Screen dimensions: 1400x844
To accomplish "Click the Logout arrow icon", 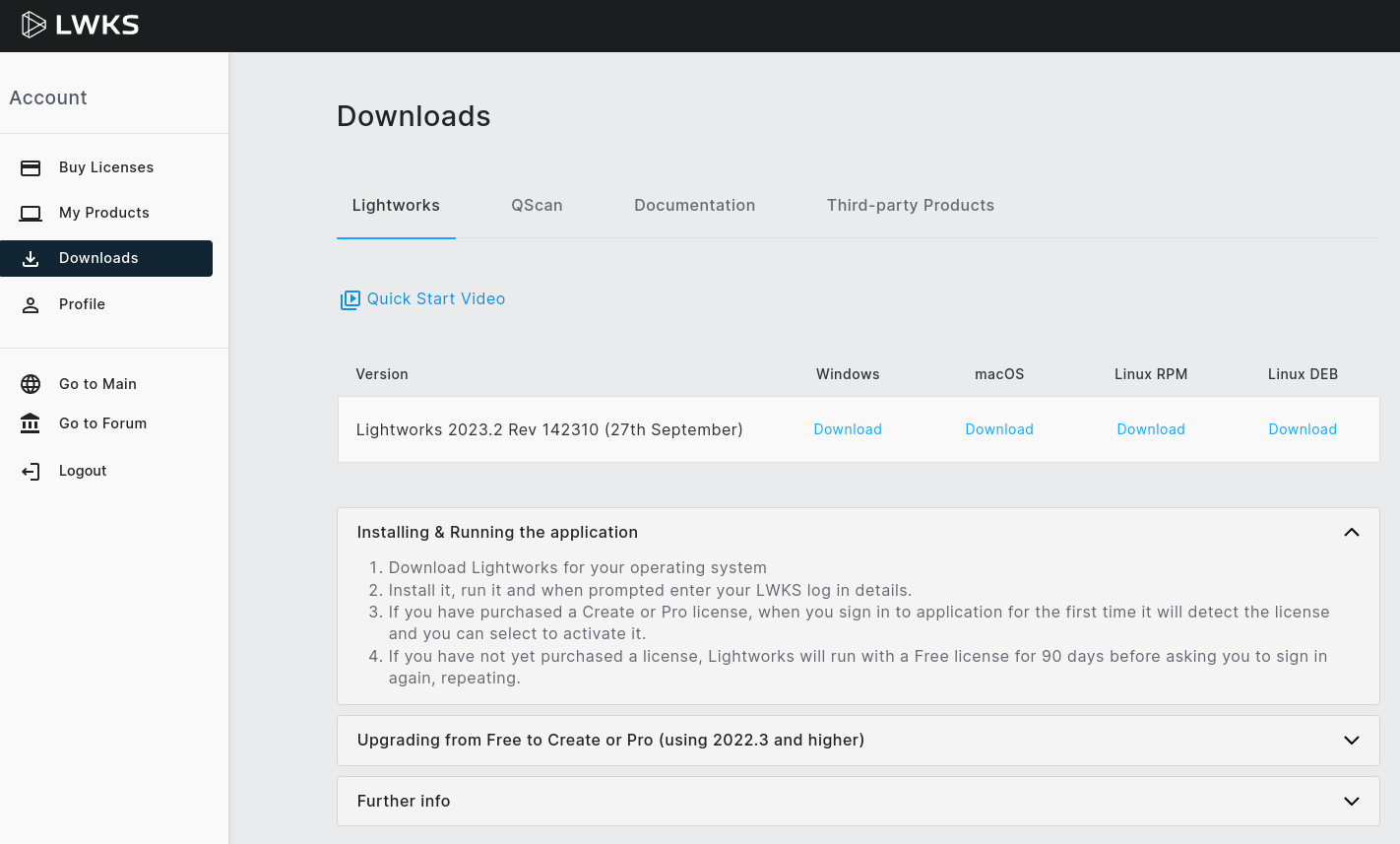I will coord(31,471).
